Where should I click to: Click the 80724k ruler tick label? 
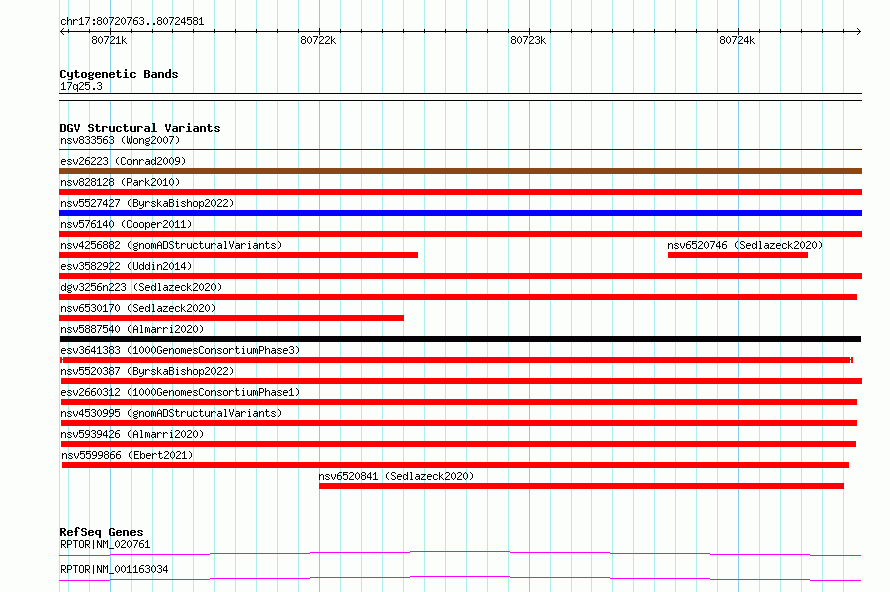[x=737, y=40]
